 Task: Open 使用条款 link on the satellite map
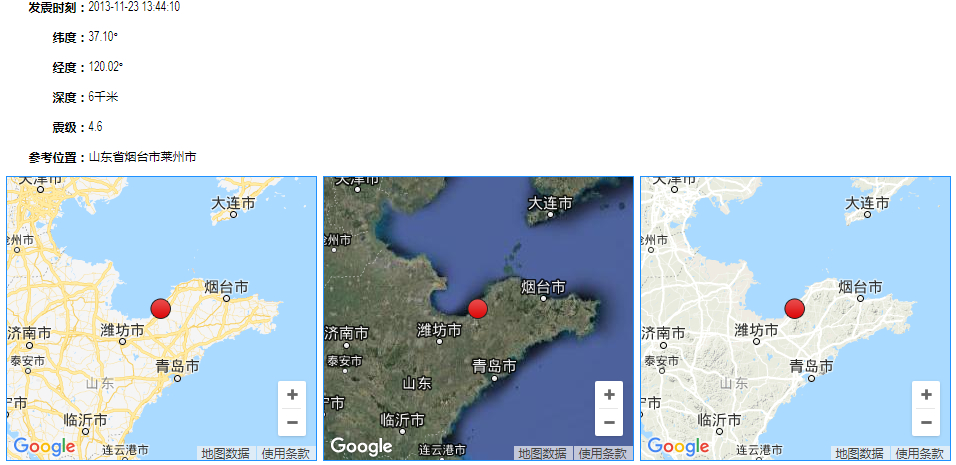(603, 453)
